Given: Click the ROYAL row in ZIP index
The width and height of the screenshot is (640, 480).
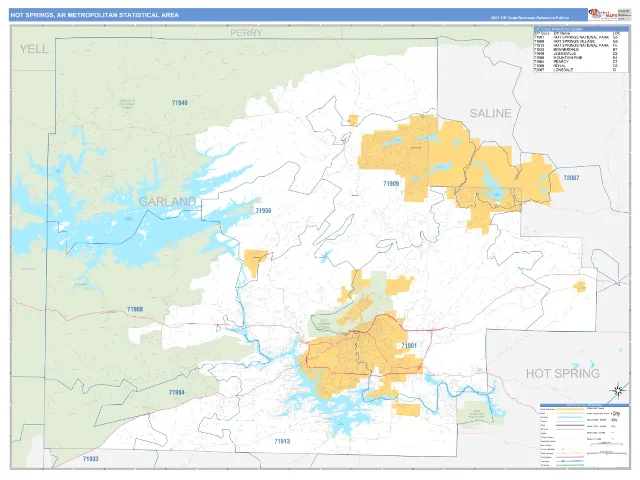Looking at the screenshot, I should (x=581, y=66).
